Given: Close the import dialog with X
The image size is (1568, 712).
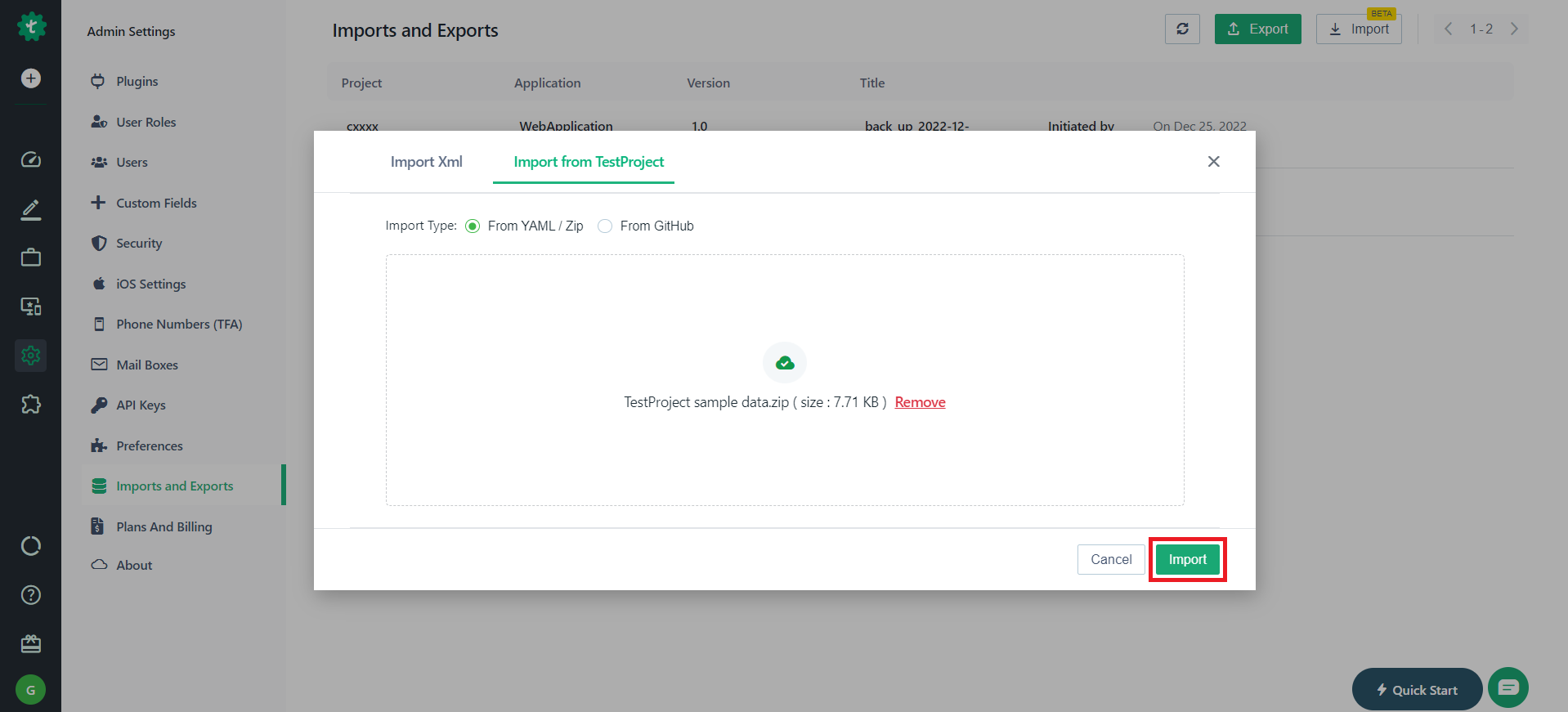Looking at the screenshot, I should (1214, 161).
